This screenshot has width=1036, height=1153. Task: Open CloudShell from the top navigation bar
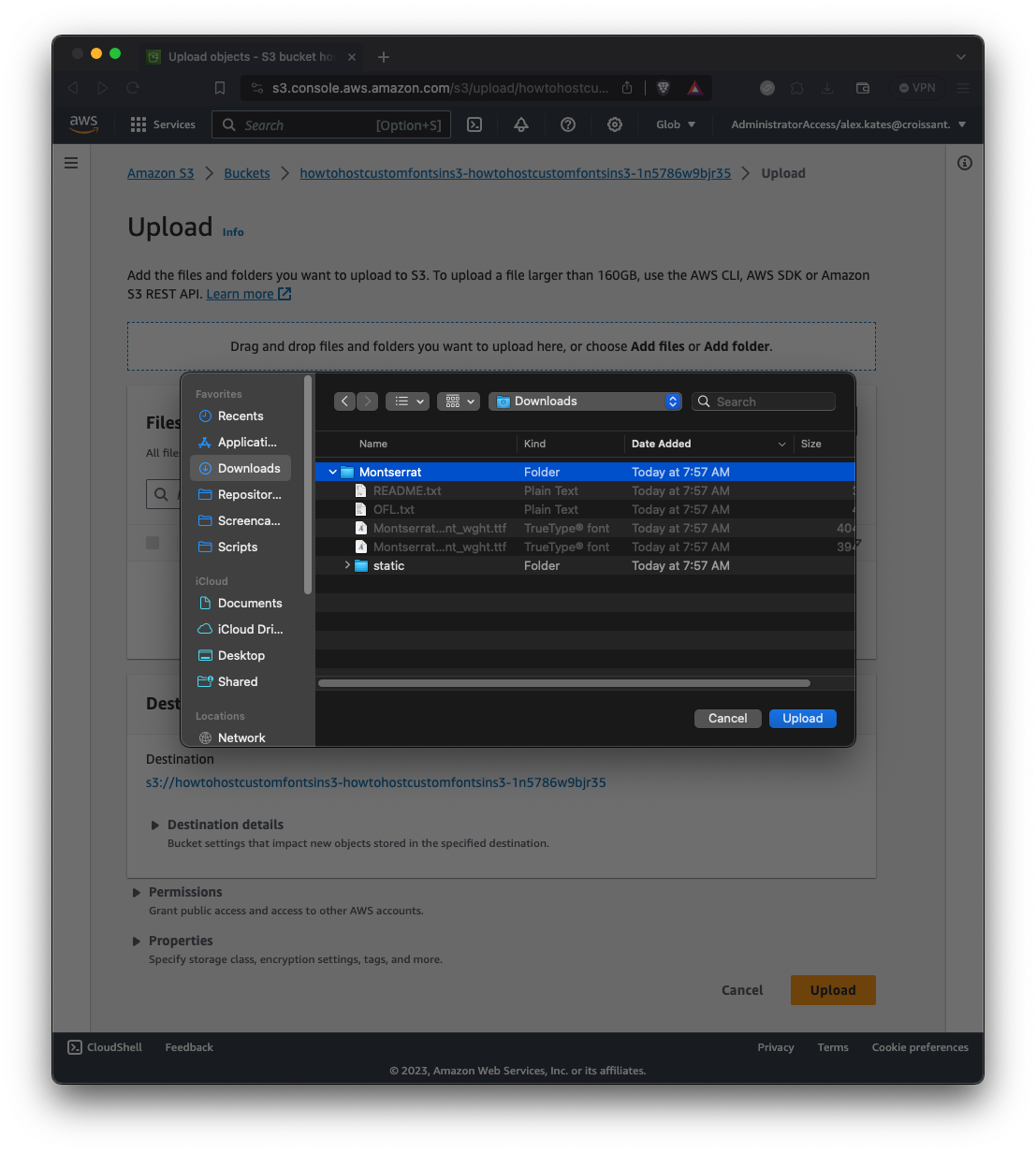(x=474, y=124)
